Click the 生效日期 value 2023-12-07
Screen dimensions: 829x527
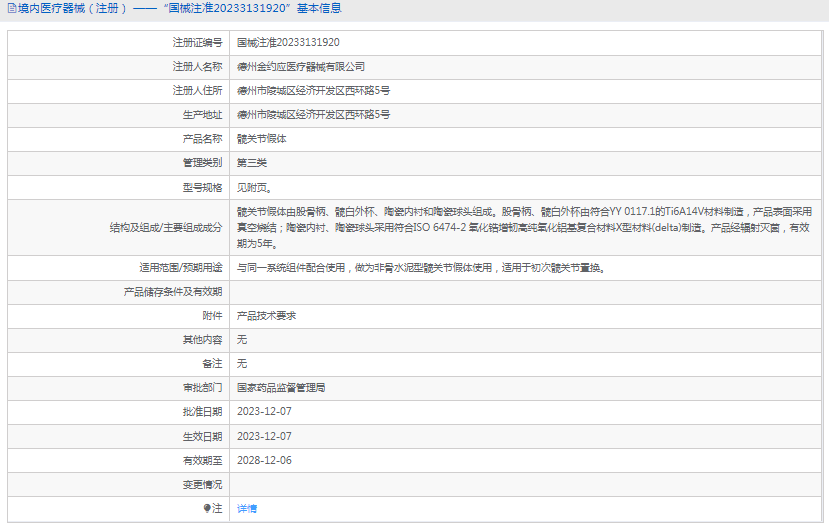point(264,437)
